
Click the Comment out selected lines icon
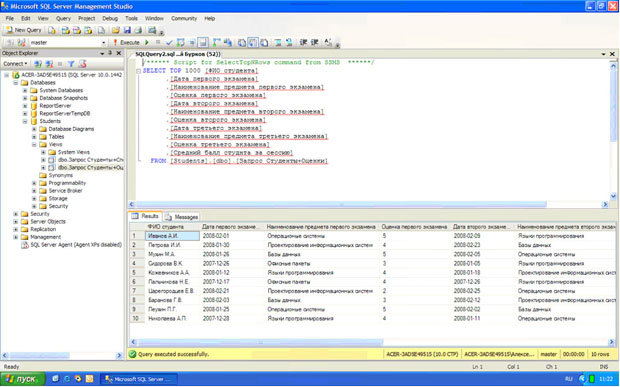[278, 42]
